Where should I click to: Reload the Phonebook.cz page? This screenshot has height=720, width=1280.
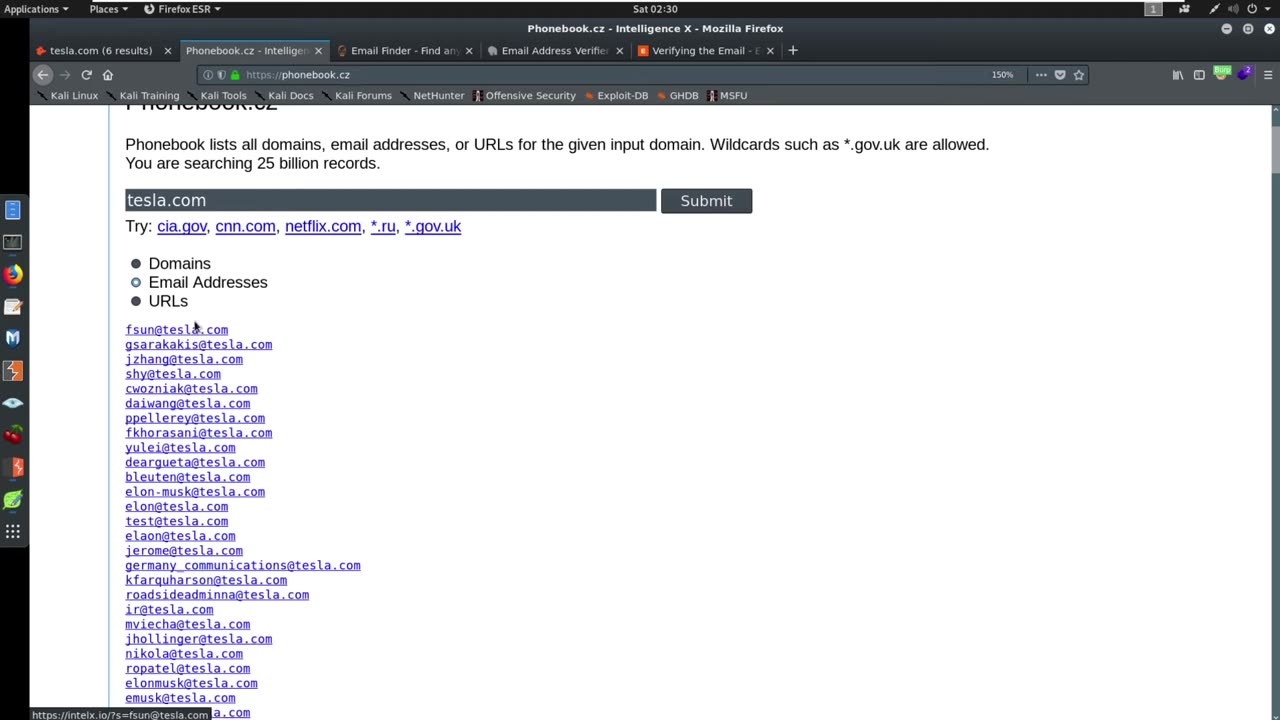(x=86, y=75)
